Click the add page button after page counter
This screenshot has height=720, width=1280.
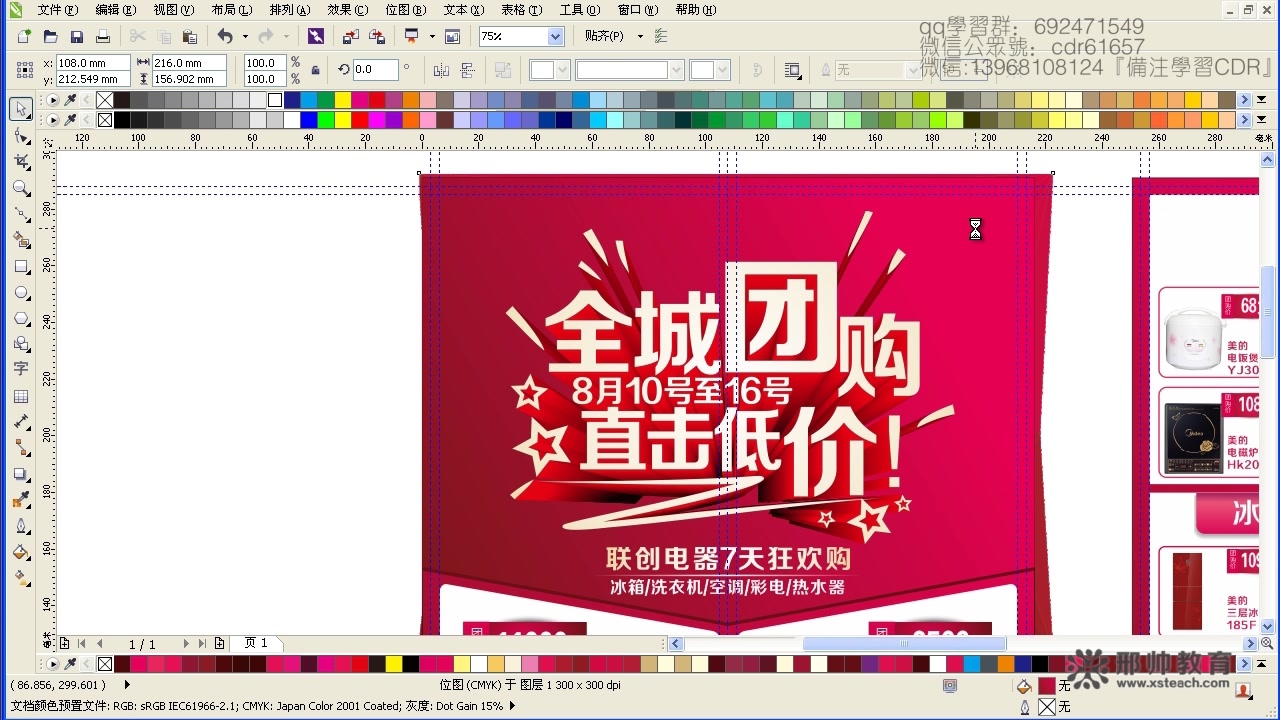219,644
